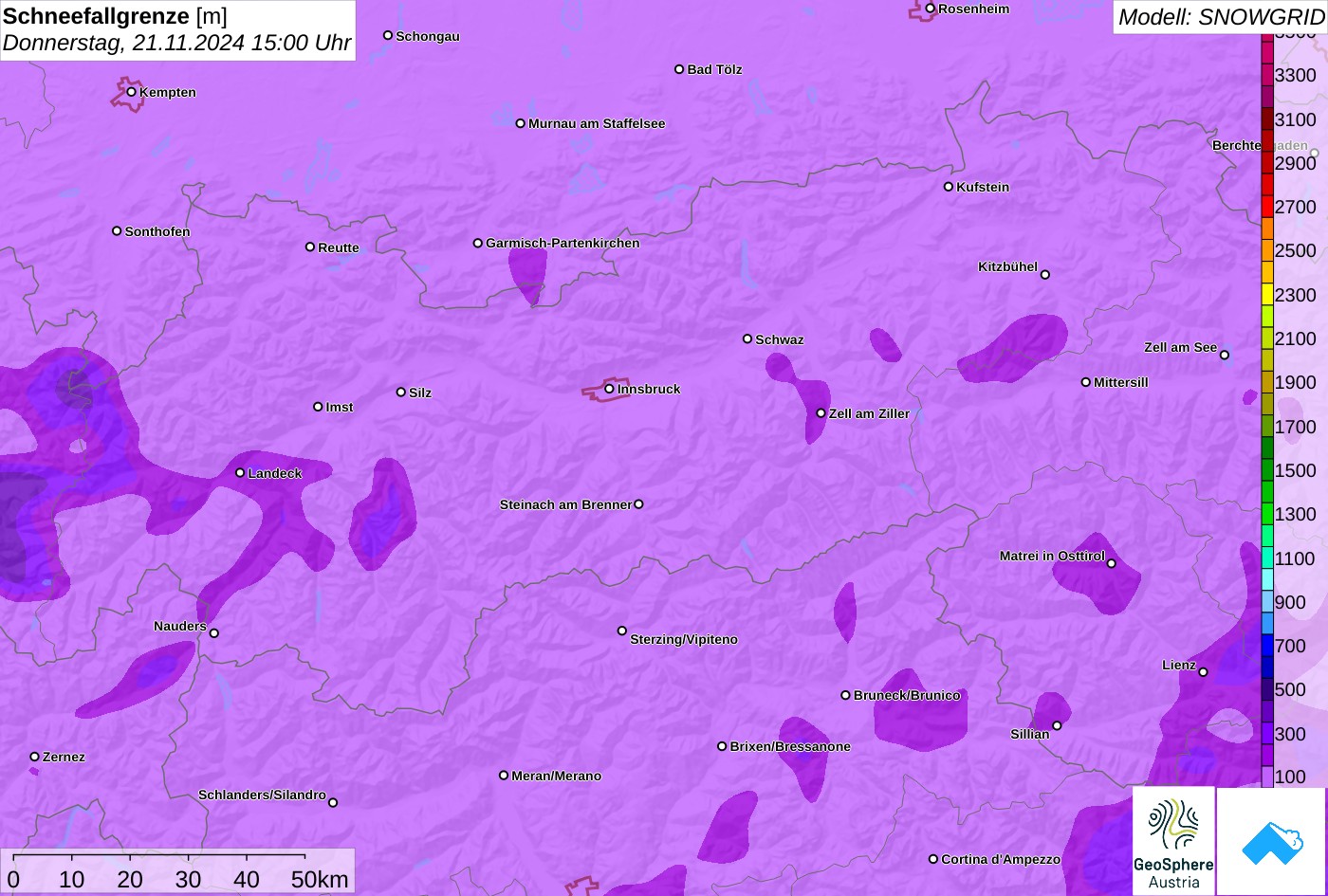Click the Kufstein marker dot
The width and height of the screenshot is (1328, 896).
949,187
